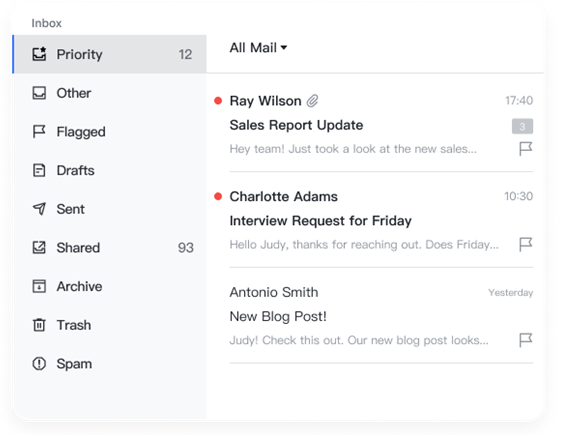562x435 pixels.
Task: Open the Archive folder label
Action: pos(79,286)
